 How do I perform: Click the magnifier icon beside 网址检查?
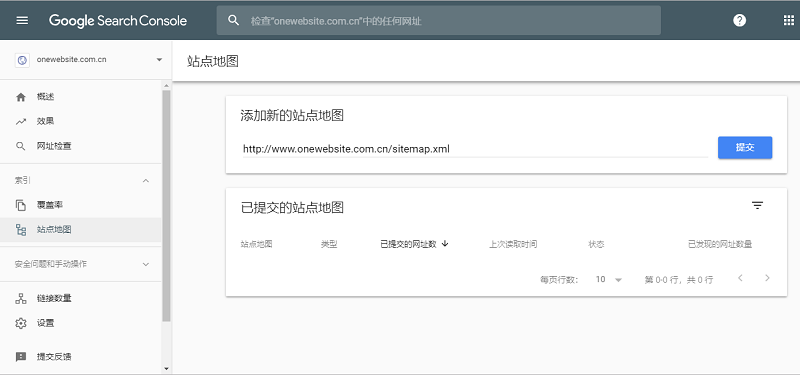point(21,146)
